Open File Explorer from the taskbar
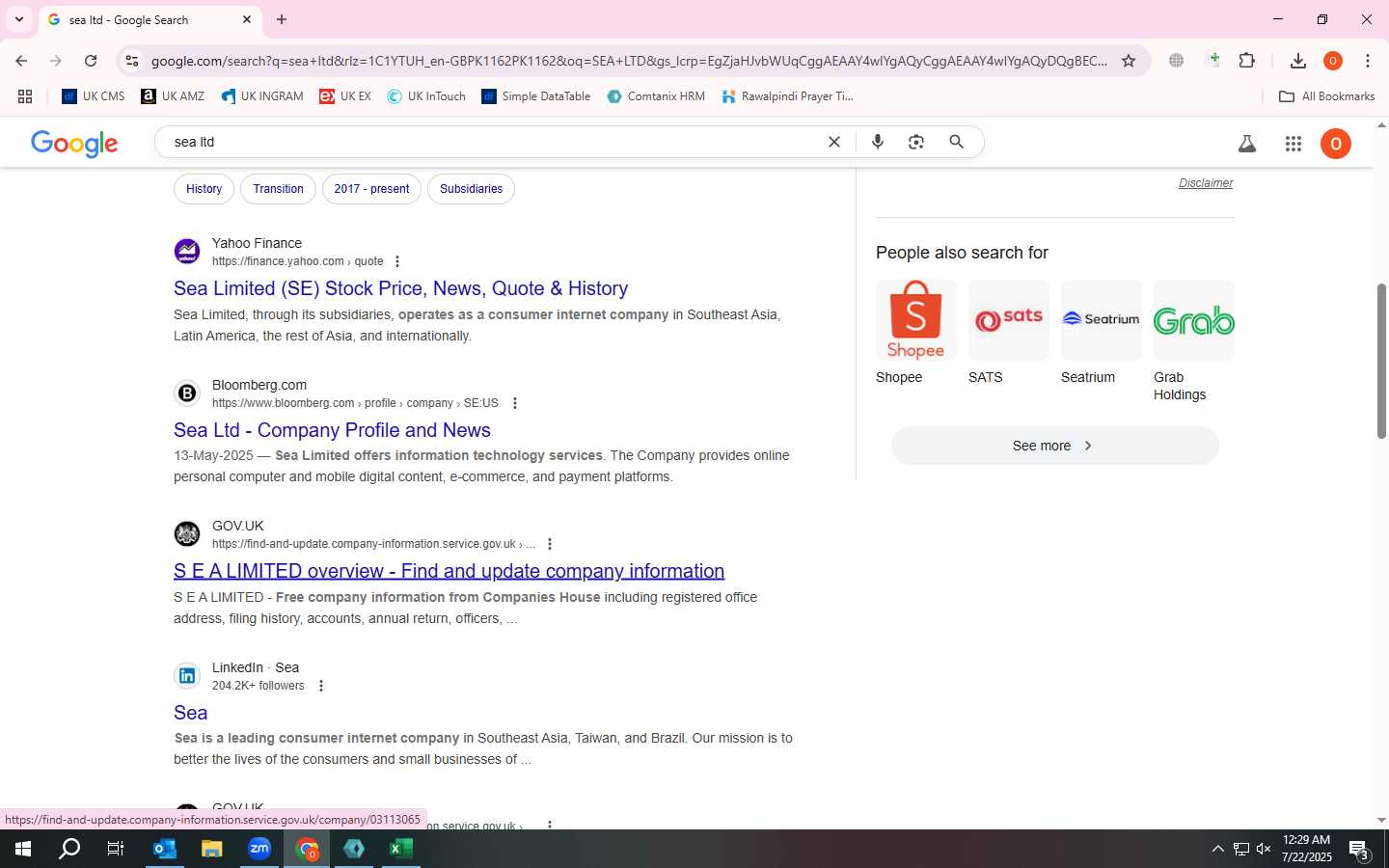Viewport: 1389px width, 868px height. coord(211,849)
